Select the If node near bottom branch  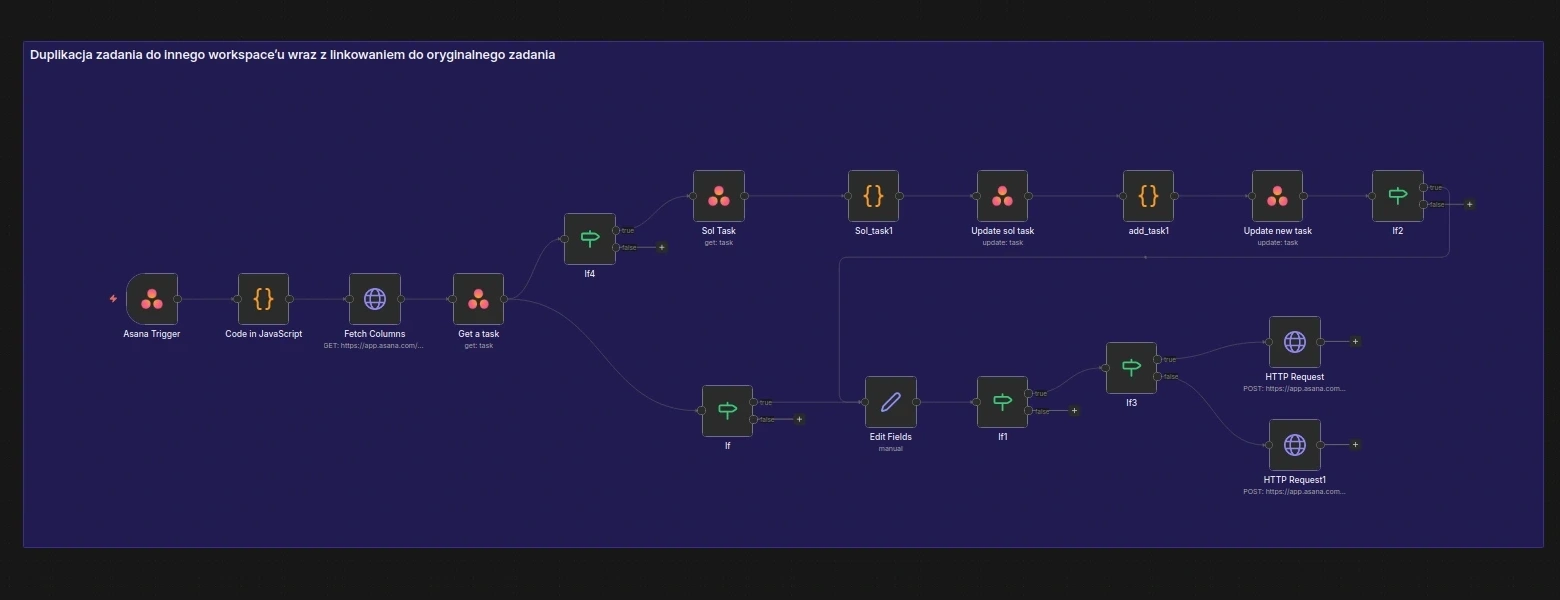[727, 410]
